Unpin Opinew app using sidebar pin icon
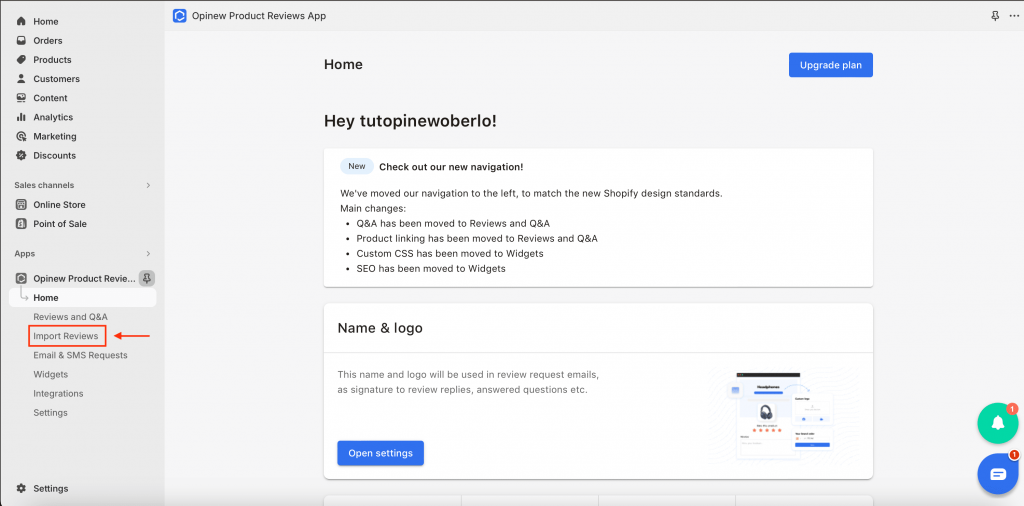The height and width of the screenshot is (506, 1024). click(x=147, y=278)
